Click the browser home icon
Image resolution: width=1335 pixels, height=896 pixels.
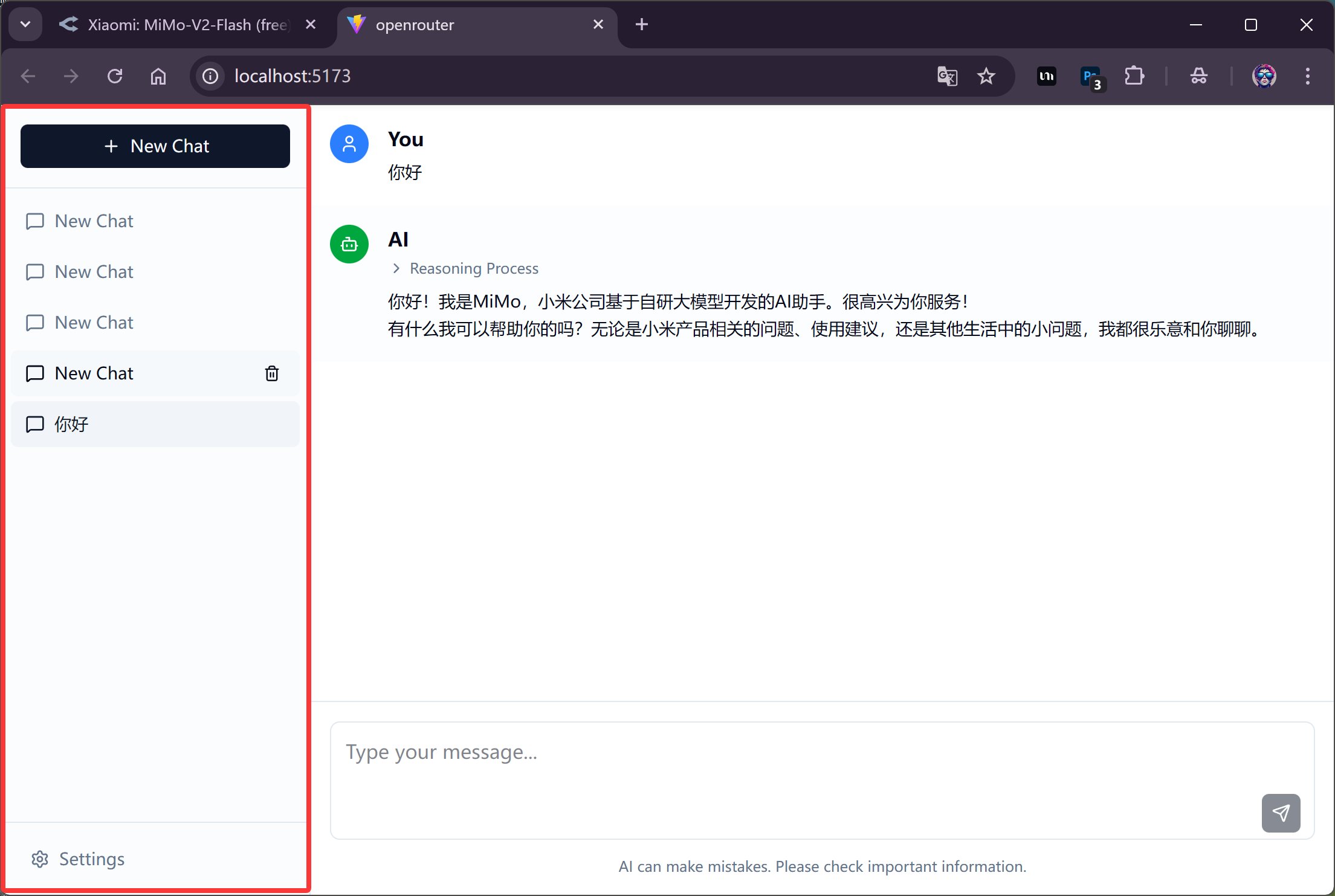pyautogui.click(x=158, y=76)
